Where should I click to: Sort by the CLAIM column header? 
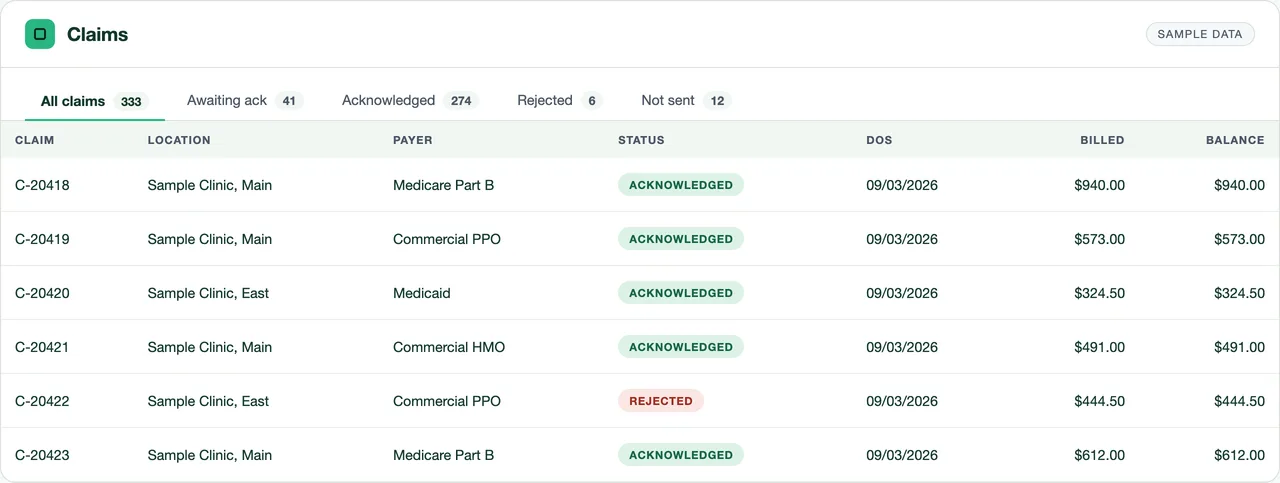tap(35, 140)
